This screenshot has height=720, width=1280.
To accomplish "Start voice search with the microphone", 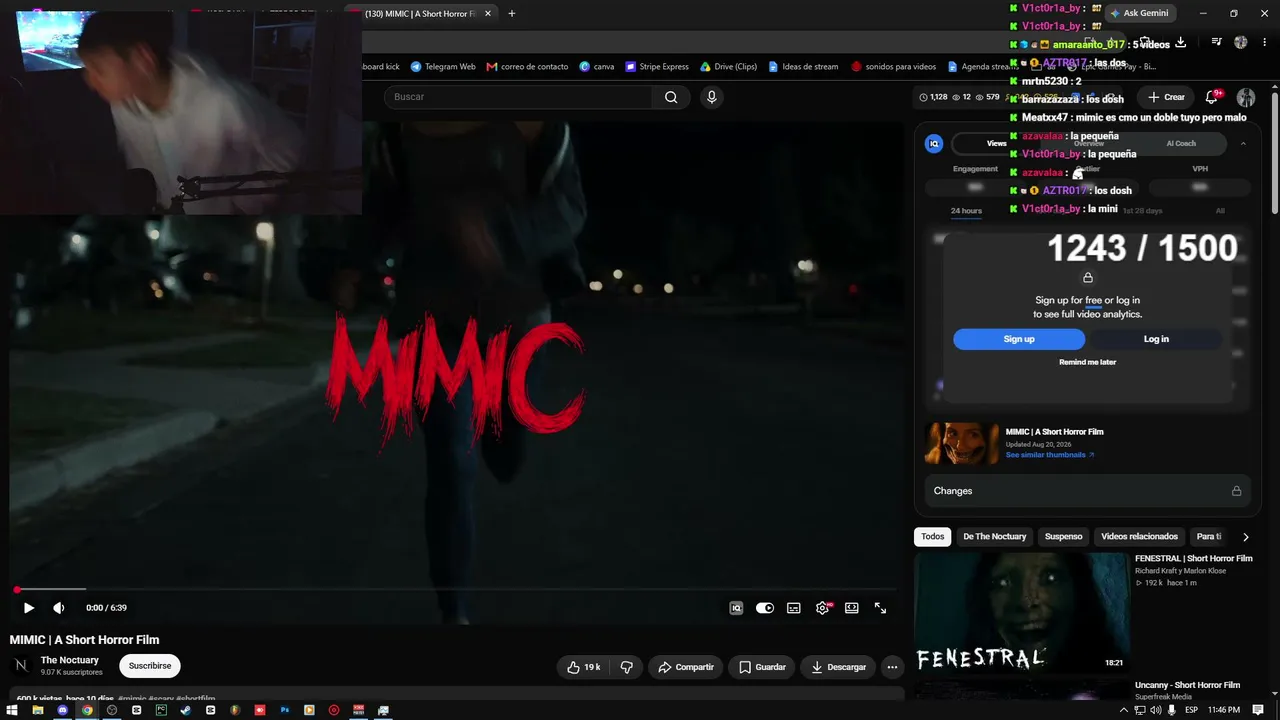I will pos(712,97).
